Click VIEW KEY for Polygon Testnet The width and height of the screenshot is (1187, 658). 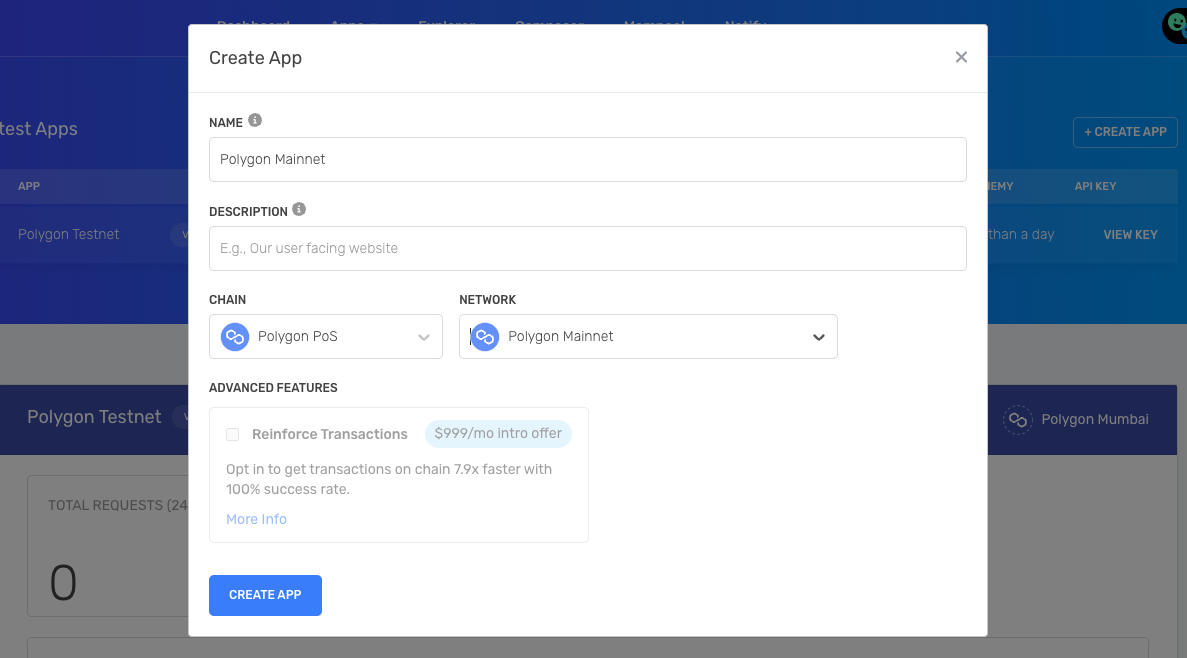(1130, 235)
